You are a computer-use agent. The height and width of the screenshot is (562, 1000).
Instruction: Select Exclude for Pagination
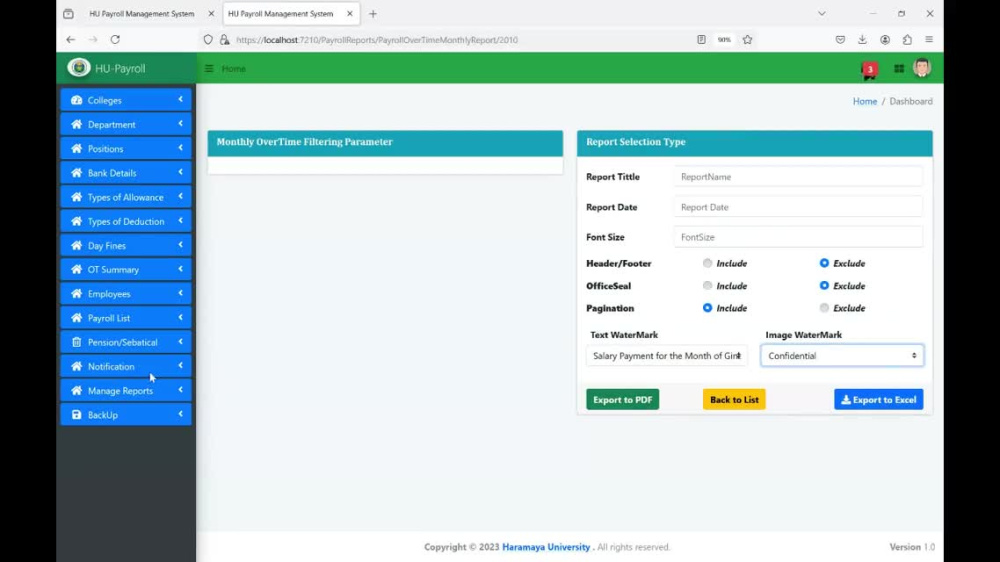(x=824, y=307)
